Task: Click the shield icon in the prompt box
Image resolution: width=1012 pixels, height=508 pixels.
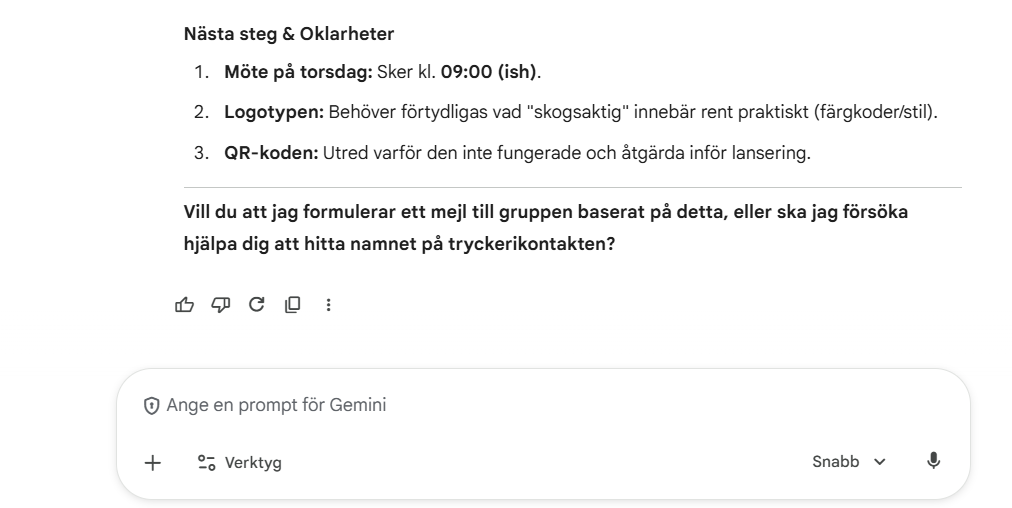Action: coord(152,406)
